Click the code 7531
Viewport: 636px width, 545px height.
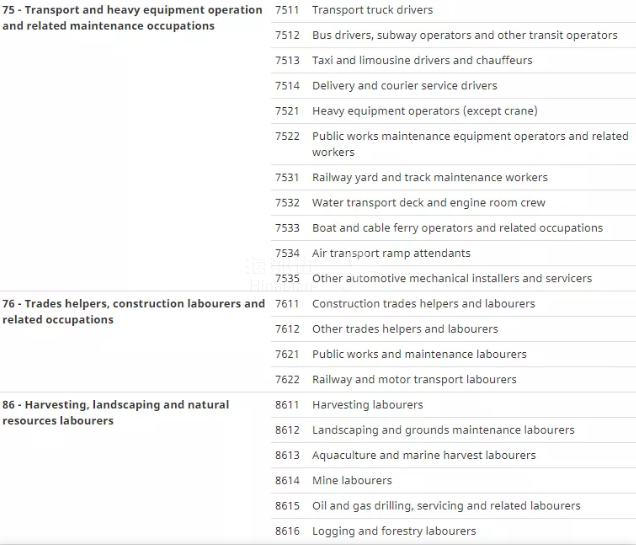click(x=287, y=178)
